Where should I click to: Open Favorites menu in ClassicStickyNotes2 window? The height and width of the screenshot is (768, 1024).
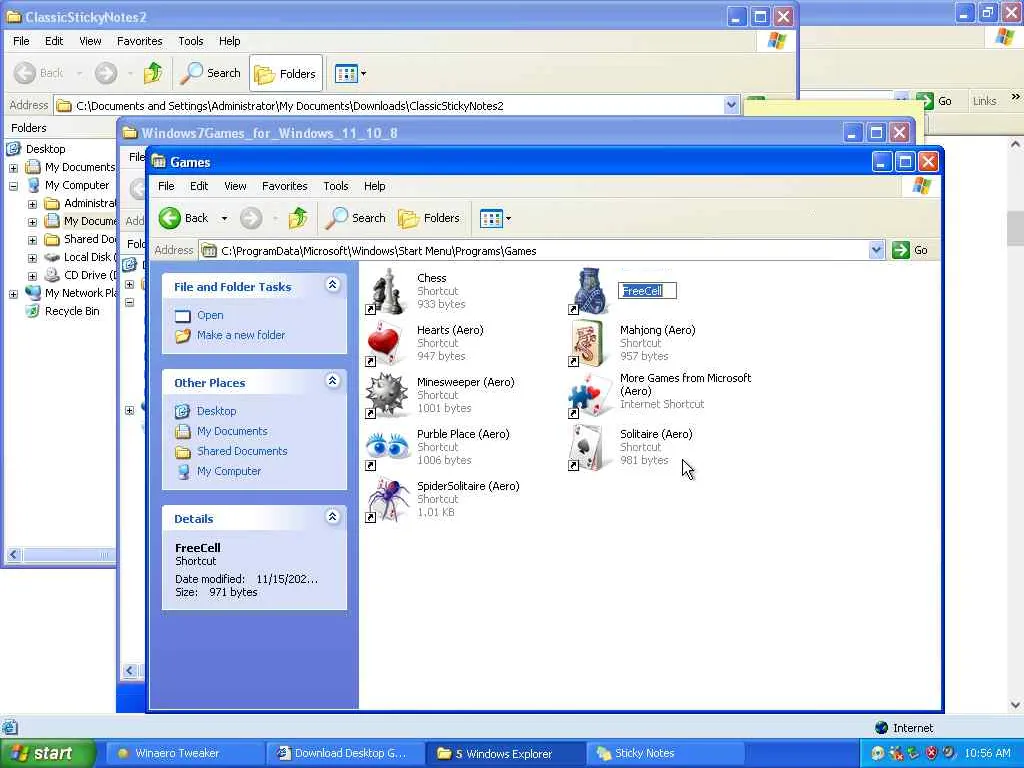(x=140, y=41)
